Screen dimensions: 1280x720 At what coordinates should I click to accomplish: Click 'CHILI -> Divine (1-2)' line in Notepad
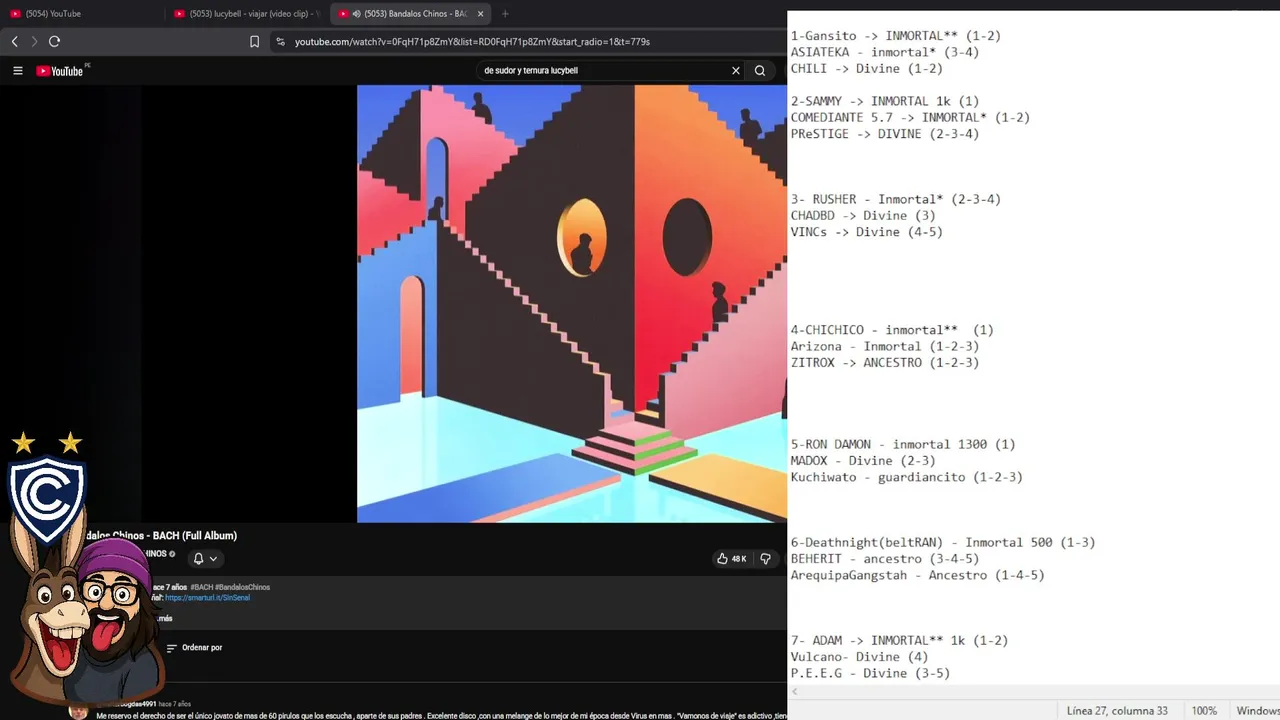click(x=866, y=69)
